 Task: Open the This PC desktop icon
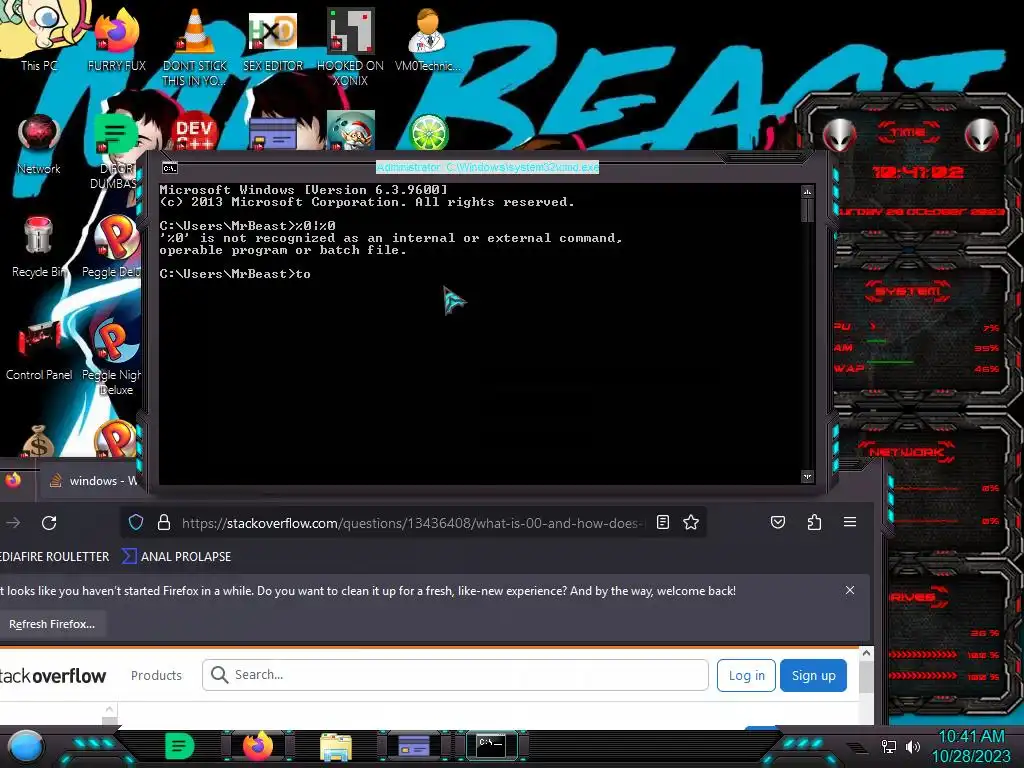tap(38, 36)
